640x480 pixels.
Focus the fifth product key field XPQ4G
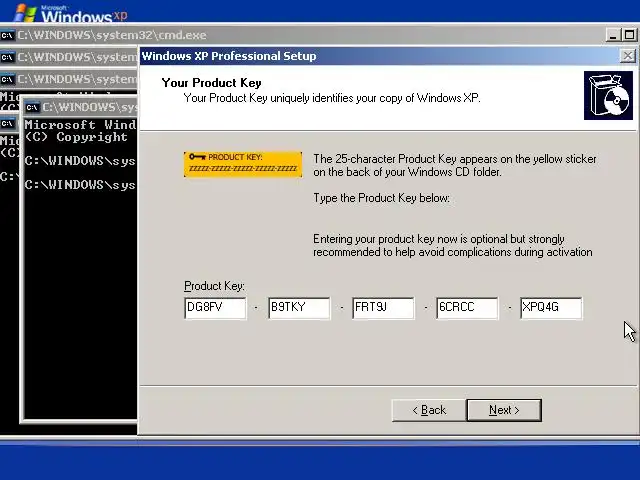point(551,308)
